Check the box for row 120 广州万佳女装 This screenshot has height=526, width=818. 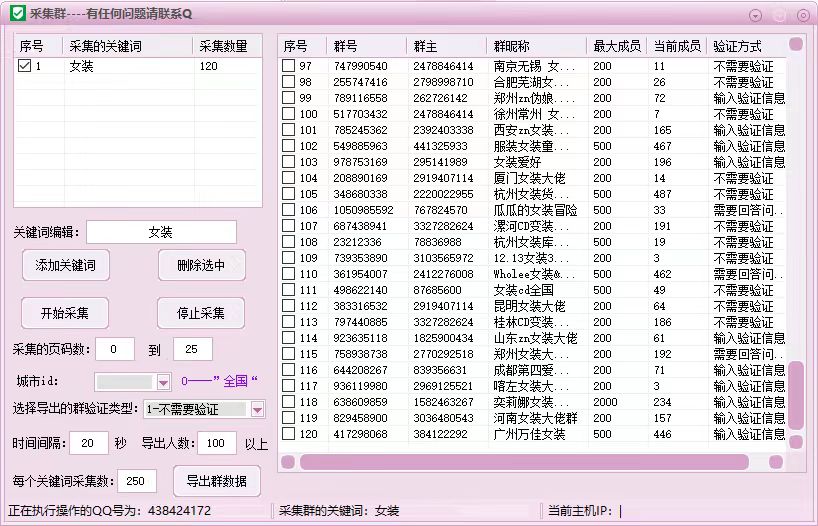pyautogui.click(x=288, y=433)
